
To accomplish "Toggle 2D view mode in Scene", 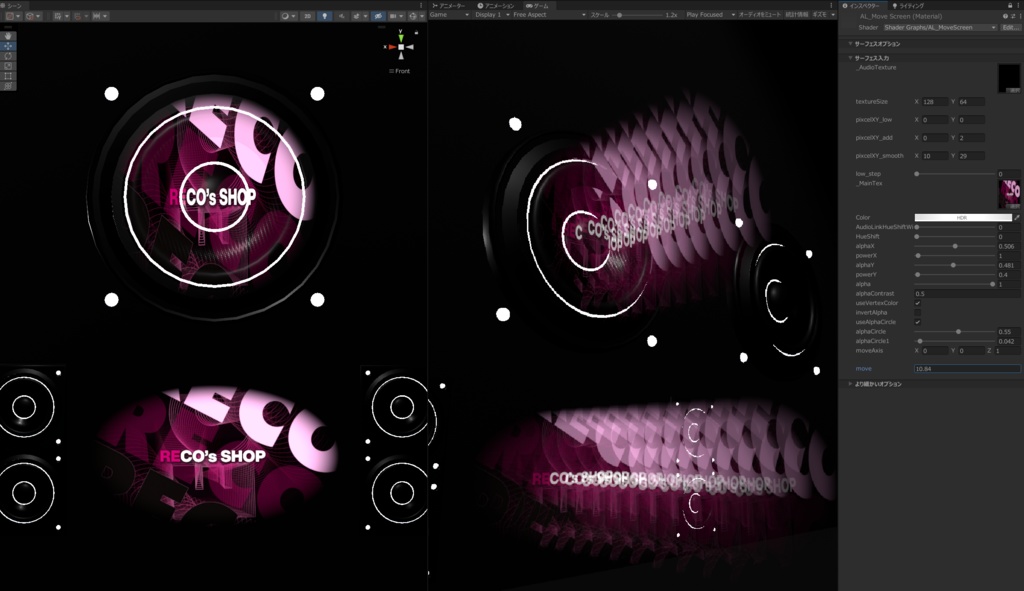I will coord(307,16).
